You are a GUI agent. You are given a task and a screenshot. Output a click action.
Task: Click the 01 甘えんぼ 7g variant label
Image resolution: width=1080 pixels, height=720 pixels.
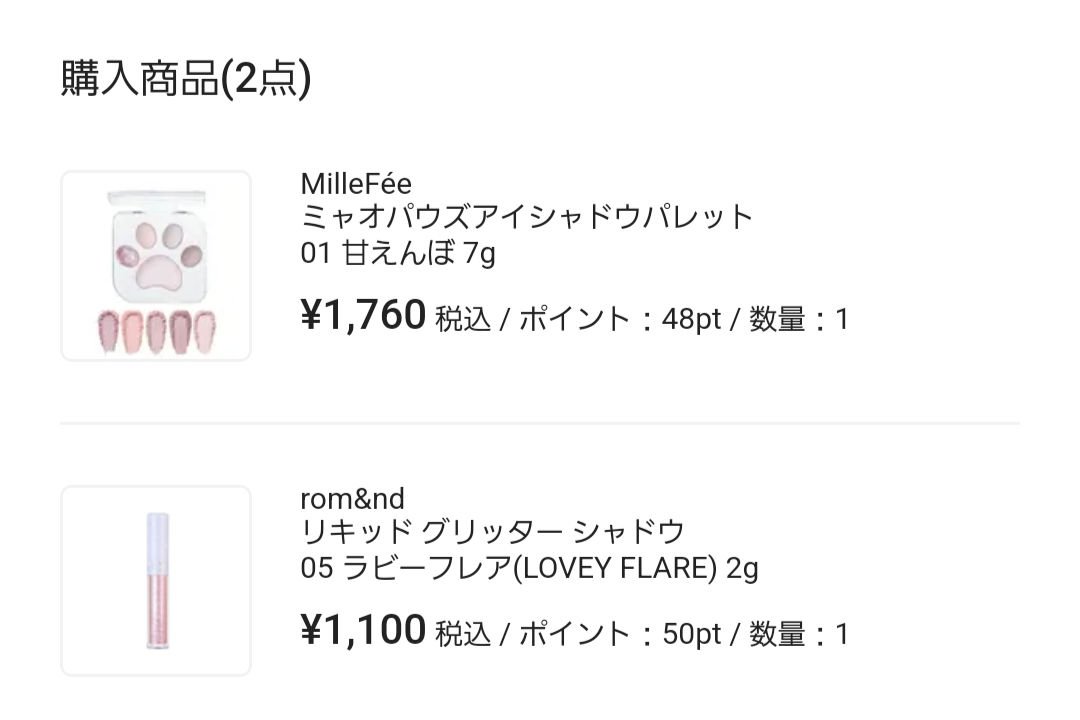coord(395,252)
